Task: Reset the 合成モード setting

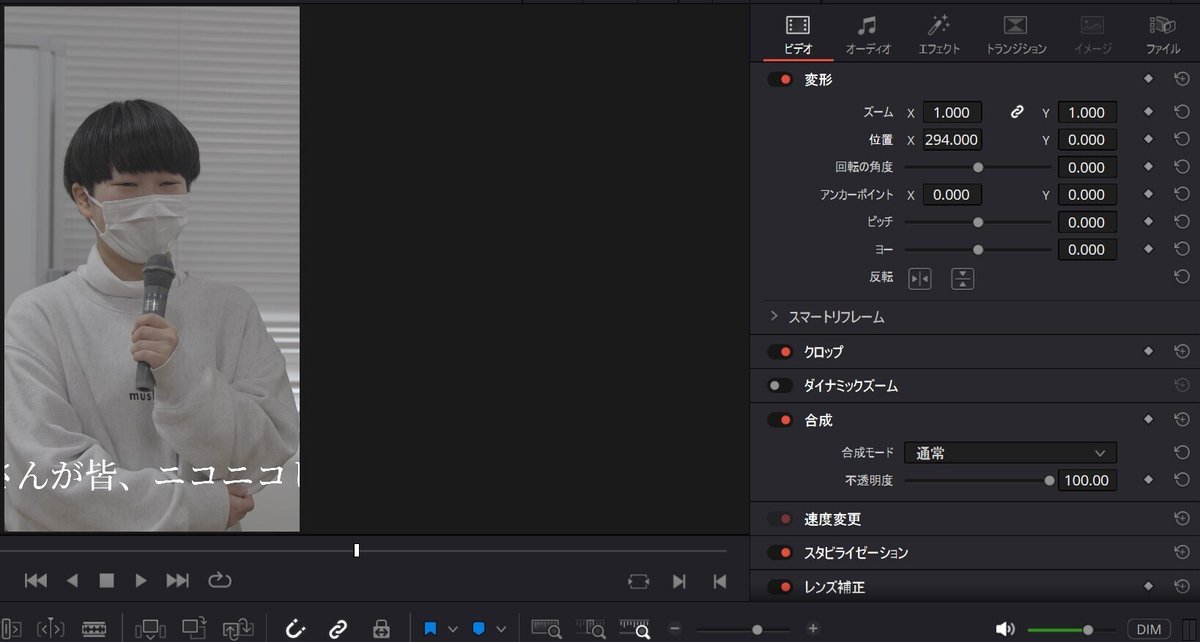Action: coord(1182,453)
